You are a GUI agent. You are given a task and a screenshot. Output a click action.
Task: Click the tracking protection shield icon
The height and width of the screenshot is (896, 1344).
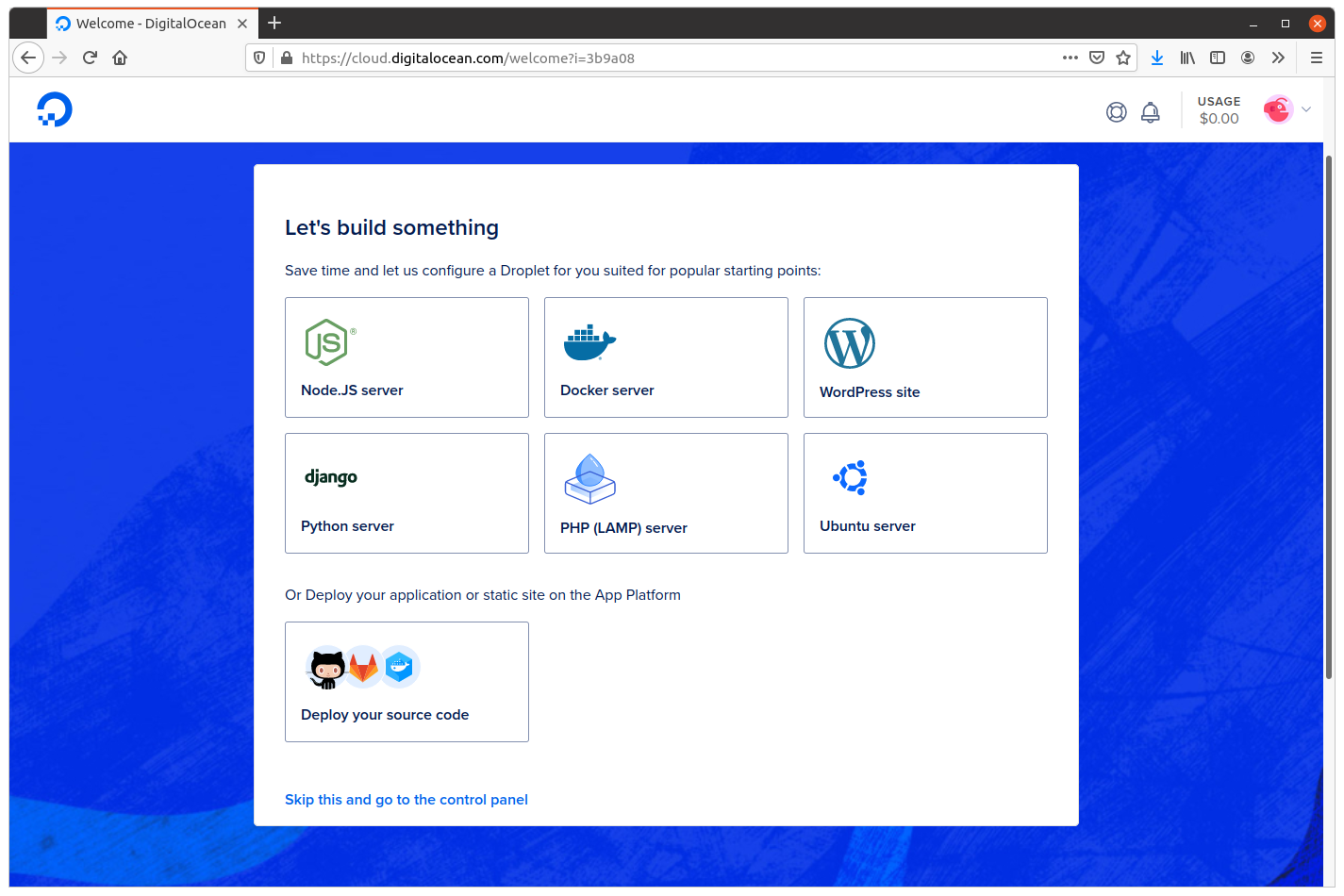[259, 58]
